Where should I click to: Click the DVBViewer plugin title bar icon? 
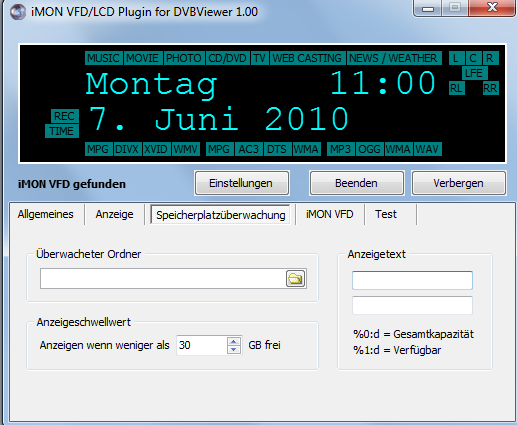point(18,12)
